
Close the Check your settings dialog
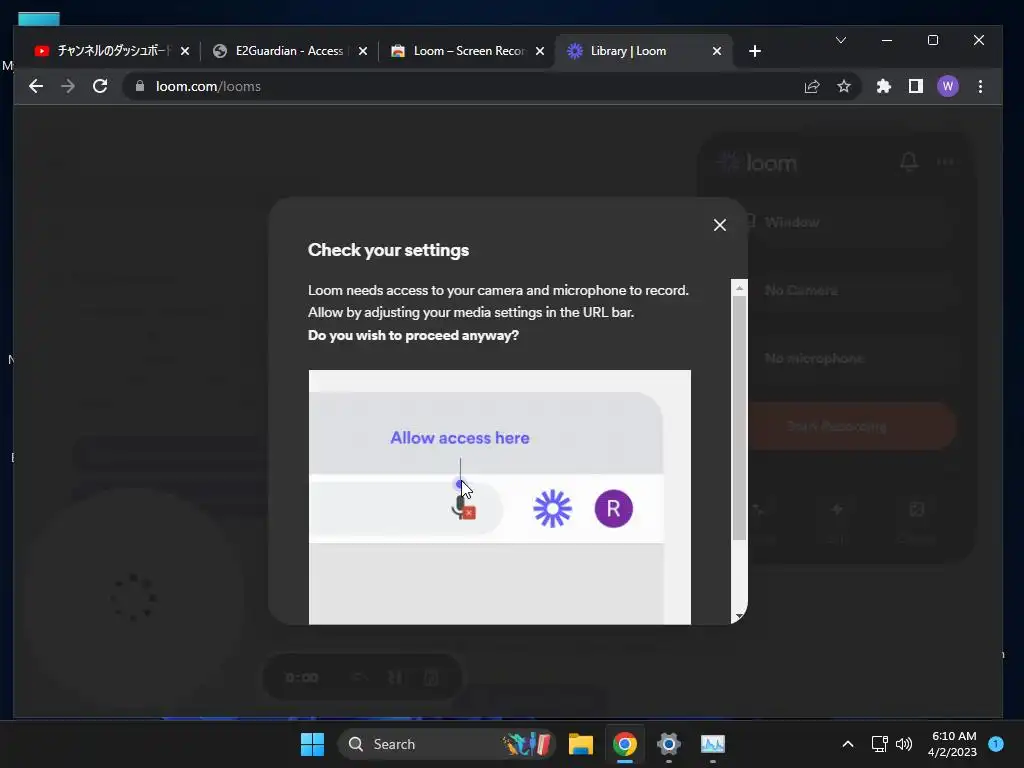[x=720, y=225]
